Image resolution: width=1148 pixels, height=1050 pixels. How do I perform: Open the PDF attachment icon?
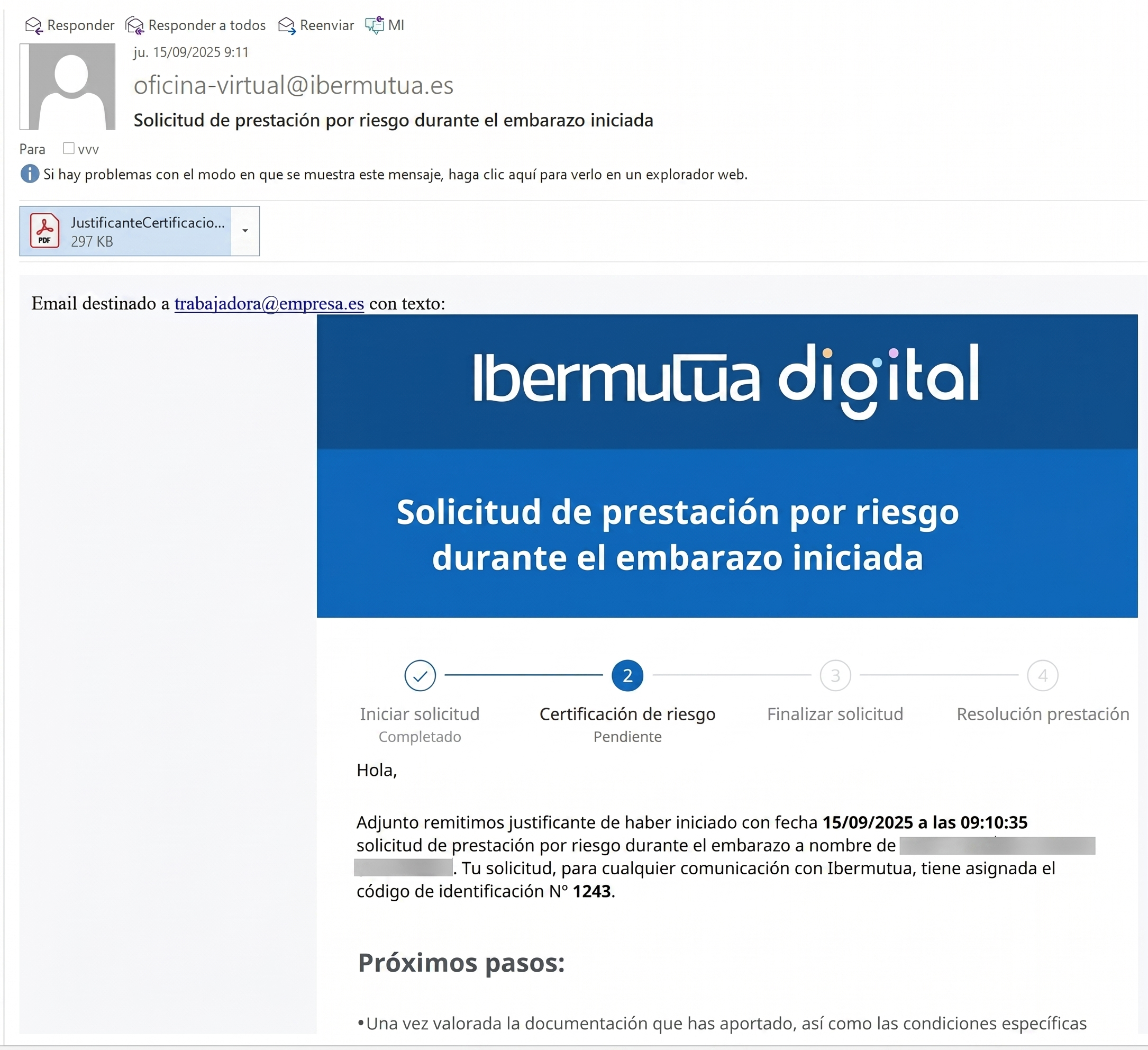click(45, 231)
